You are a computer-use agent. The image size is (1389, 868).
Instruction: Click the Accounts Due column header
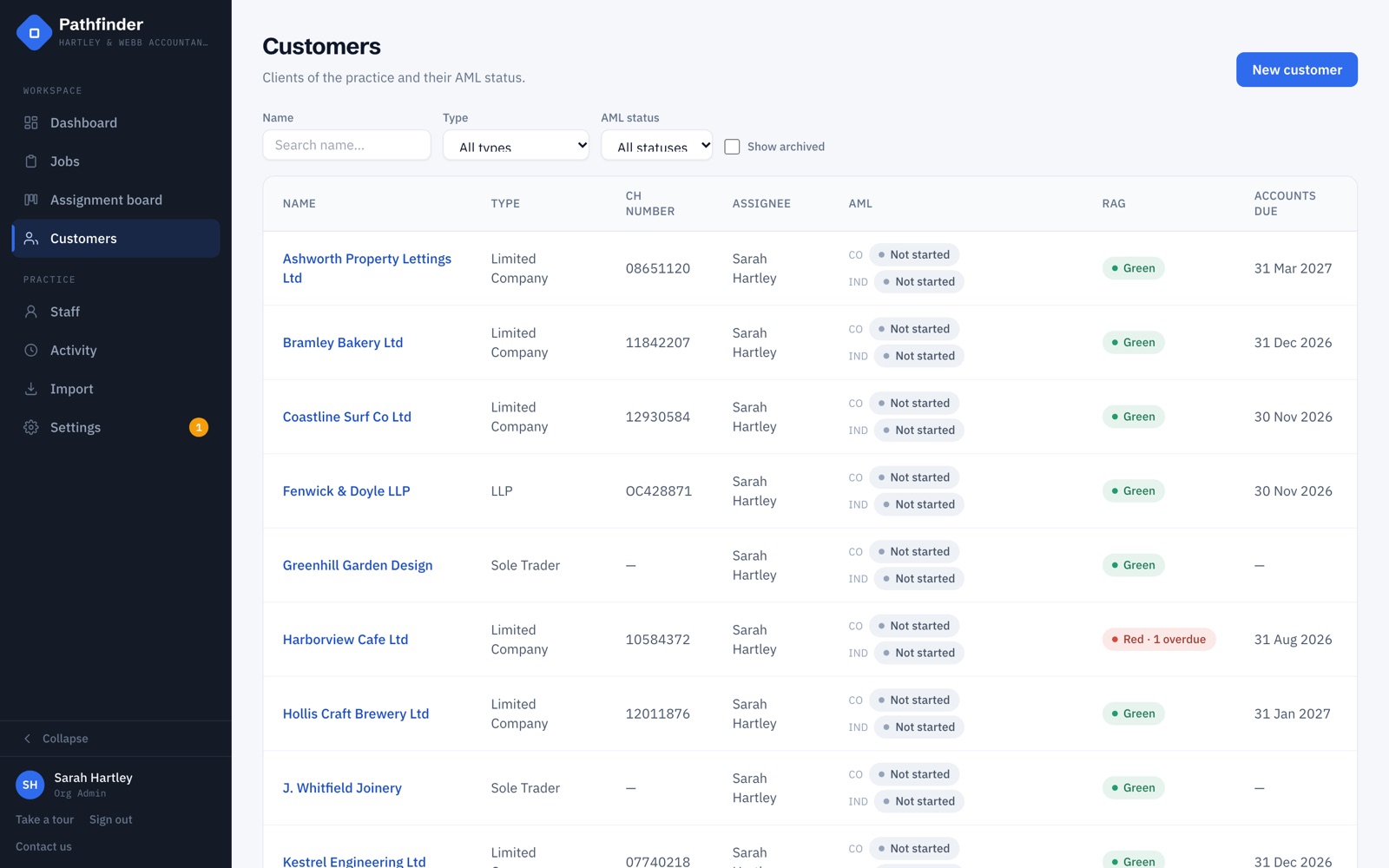1285,203
